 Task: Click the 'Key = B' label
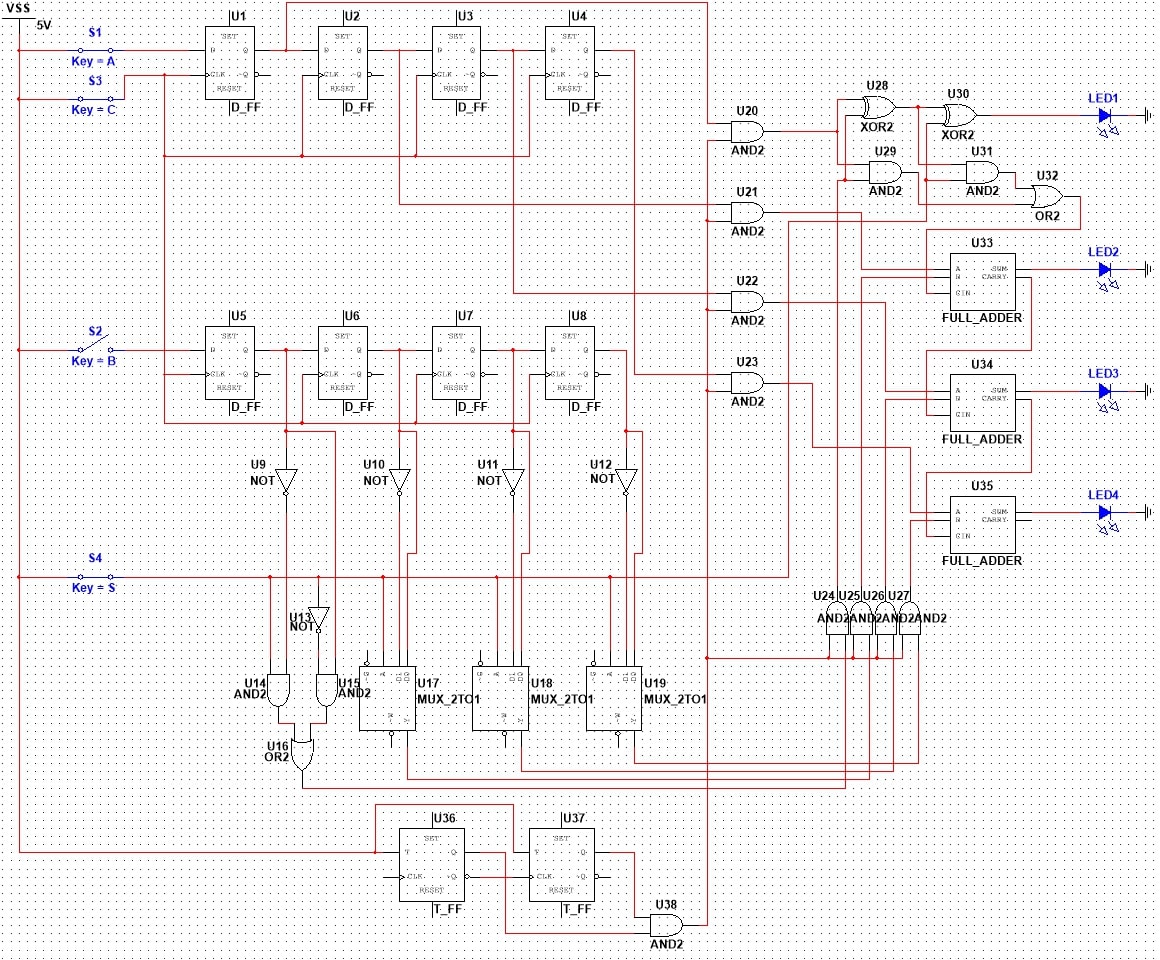coord(93,361)
